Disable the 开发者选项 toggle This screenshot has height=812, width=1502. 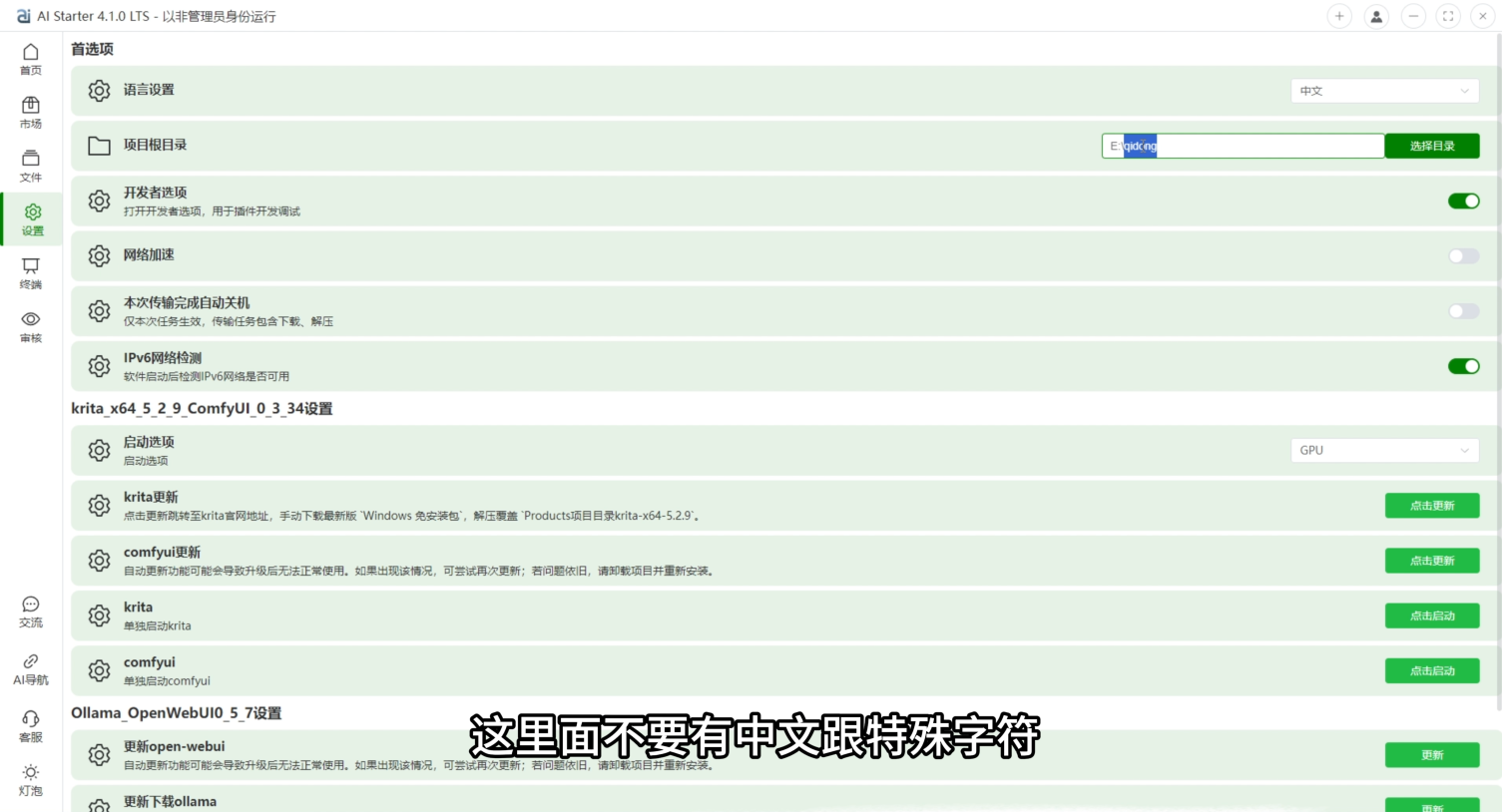[1463, 202]
